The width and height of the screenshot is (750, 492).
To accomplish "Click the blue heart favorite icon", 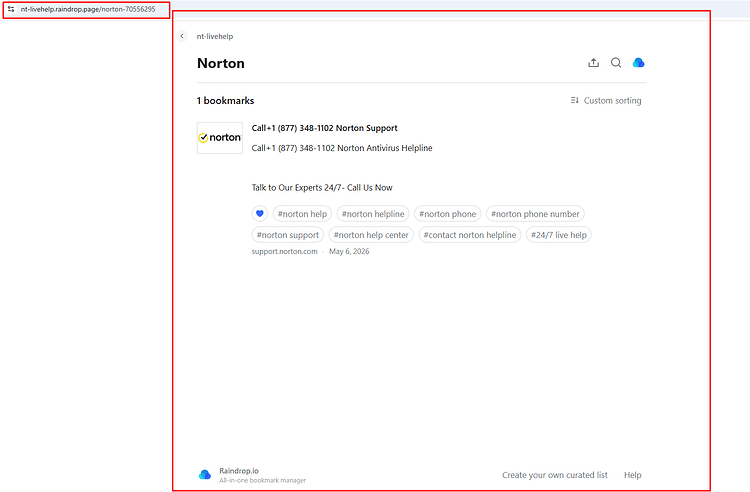I will tap(260, 214).
